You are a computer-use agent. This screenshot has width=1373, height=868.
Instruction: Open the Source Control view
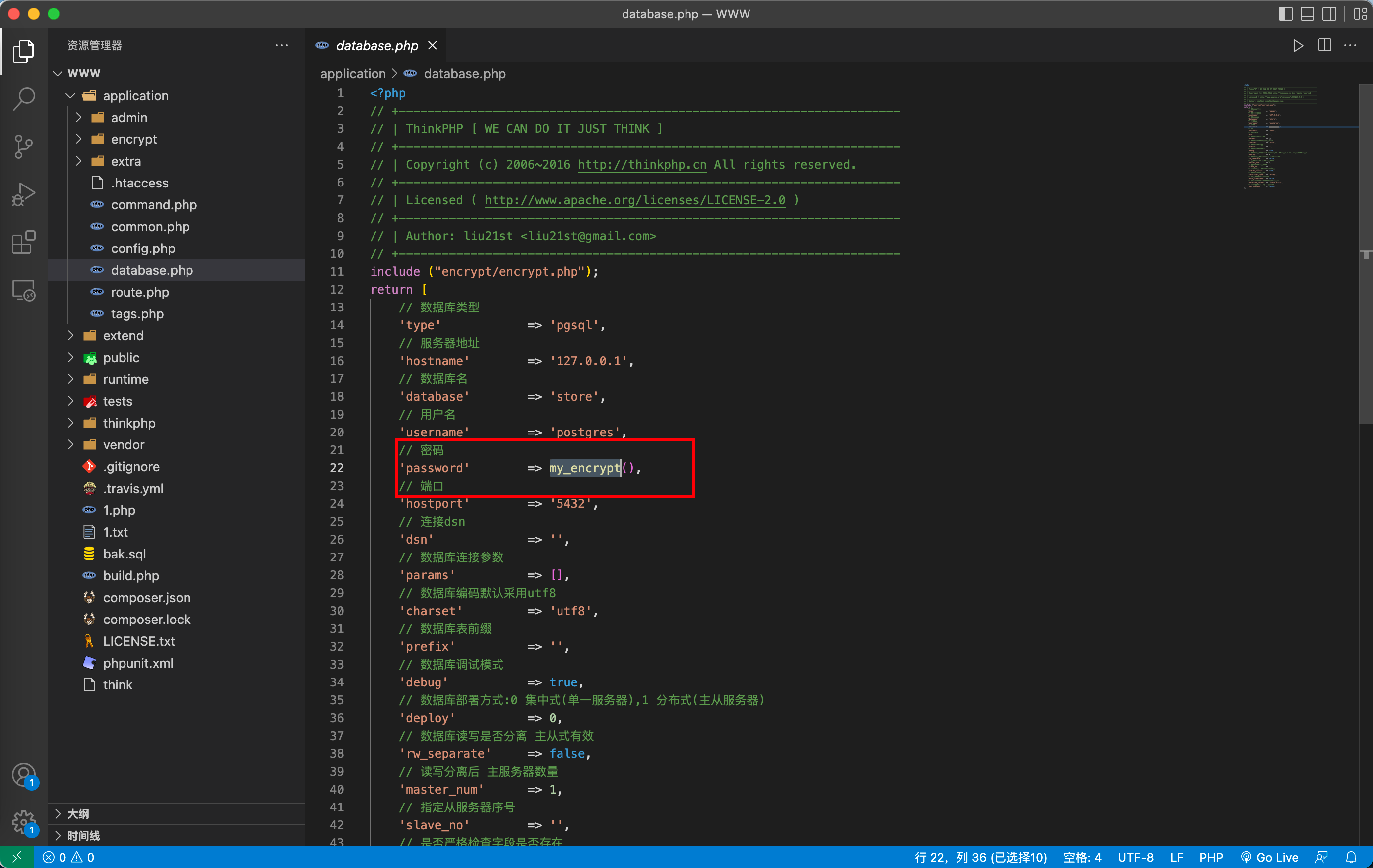23,146
